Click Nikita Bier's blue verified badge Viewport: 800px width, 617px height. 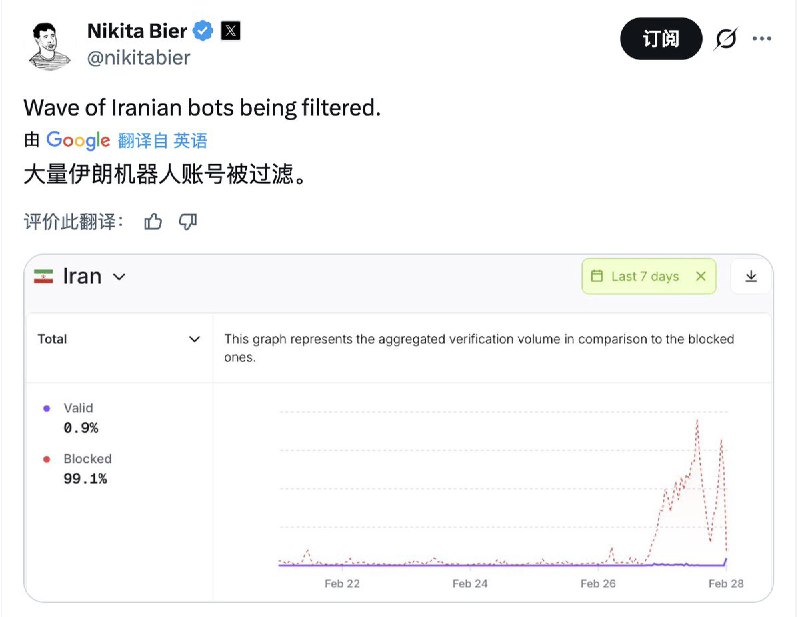[x=203, y=30]
